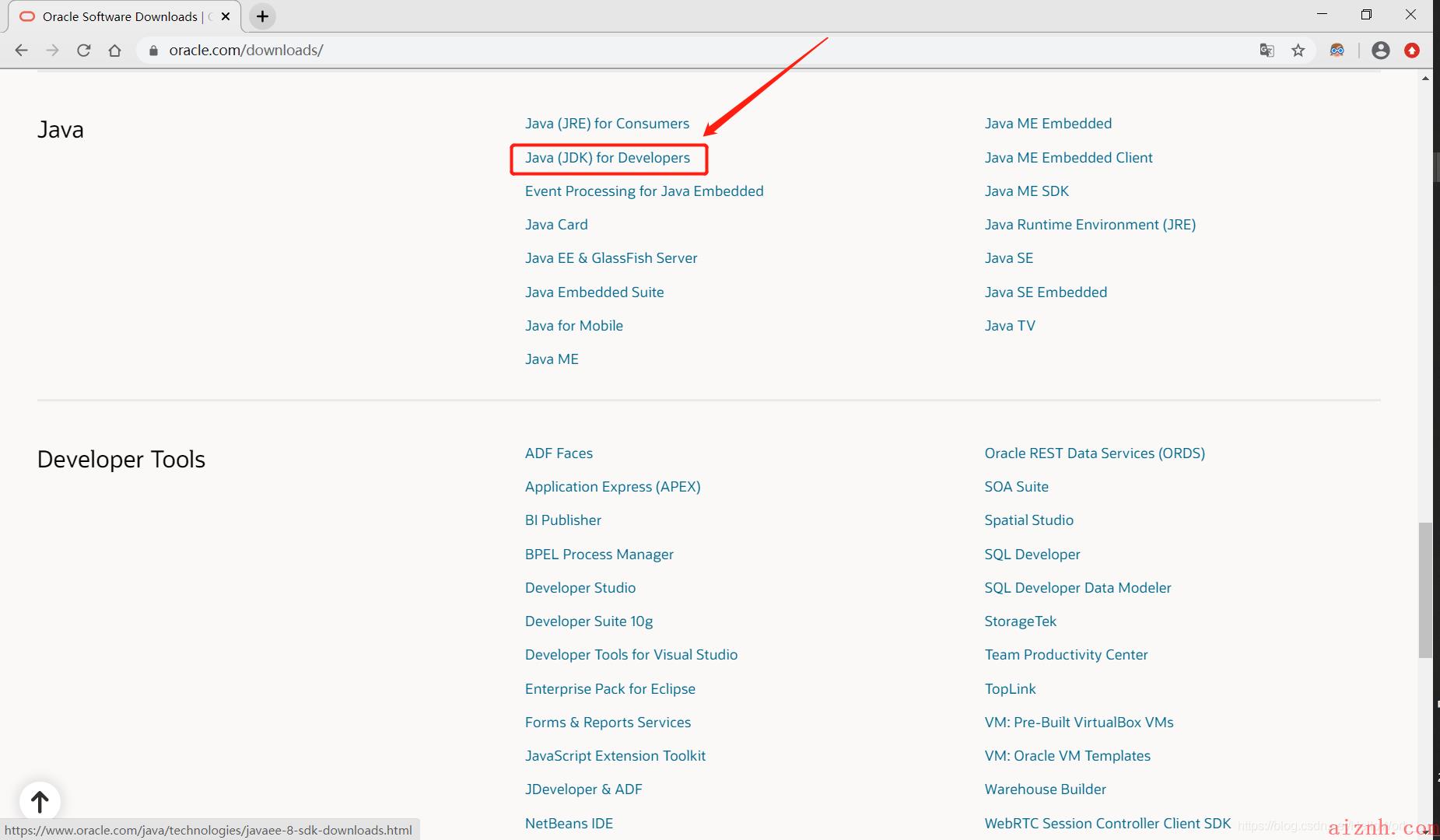Viewport: 1440px width, 840px height.
Task: Open the NetBeans IDE link
Action: (x=569, y=824)
